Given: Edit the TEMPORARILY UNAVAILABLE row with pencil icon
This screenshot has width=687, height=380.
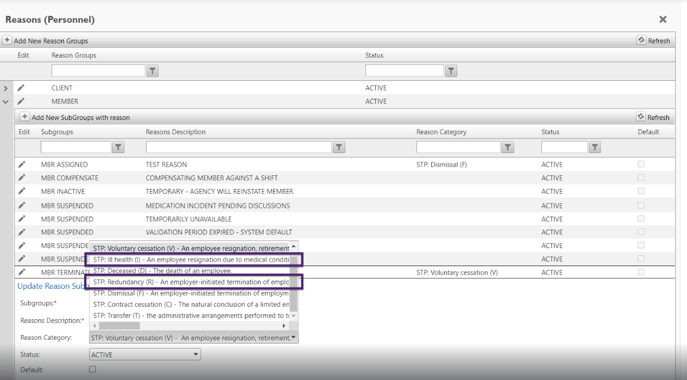Looking at the screenshot, I should [21, 219].
